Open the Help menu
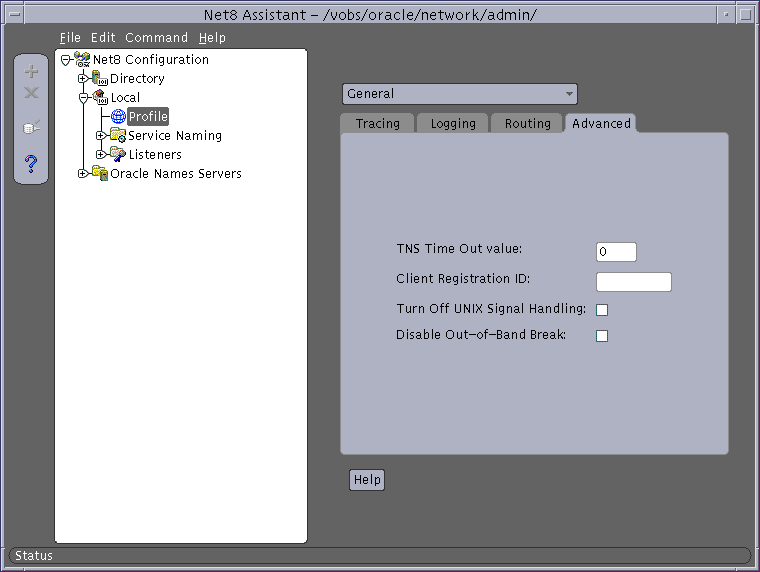This screenshot has height=572, width=760. (x=212, y=38)
